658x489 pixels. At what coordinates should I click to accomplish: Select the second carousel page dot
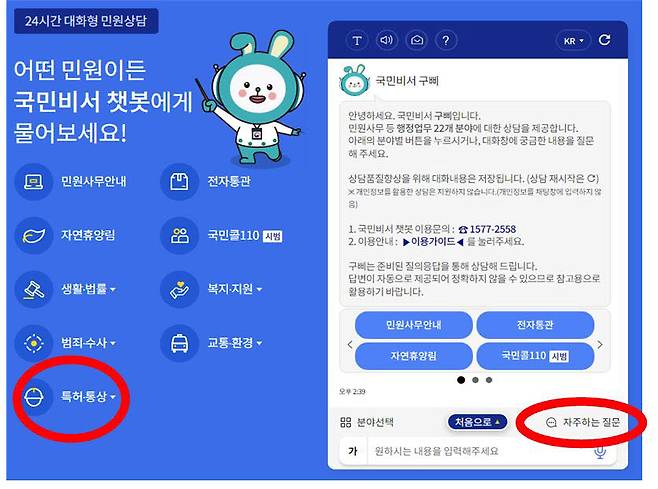coord(475,380)
